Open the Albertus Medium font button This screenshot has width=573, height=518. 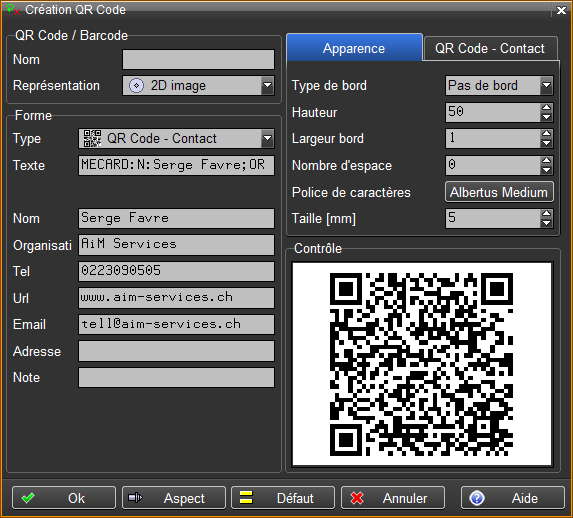click(499, 192)
